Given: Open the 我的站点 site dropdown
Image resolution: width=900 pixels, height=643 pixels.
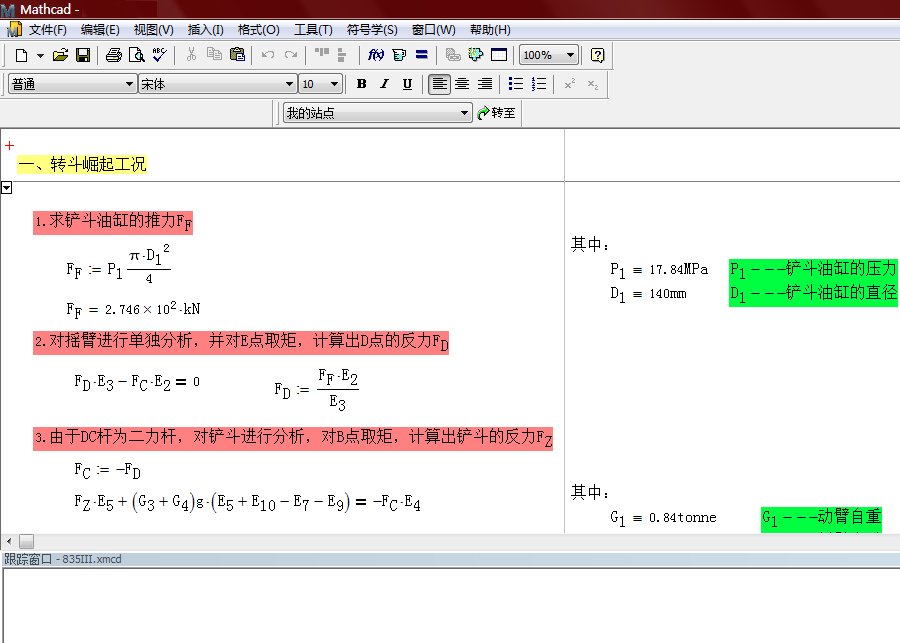Looking at the screenshot, I should [x=464, y=113].
